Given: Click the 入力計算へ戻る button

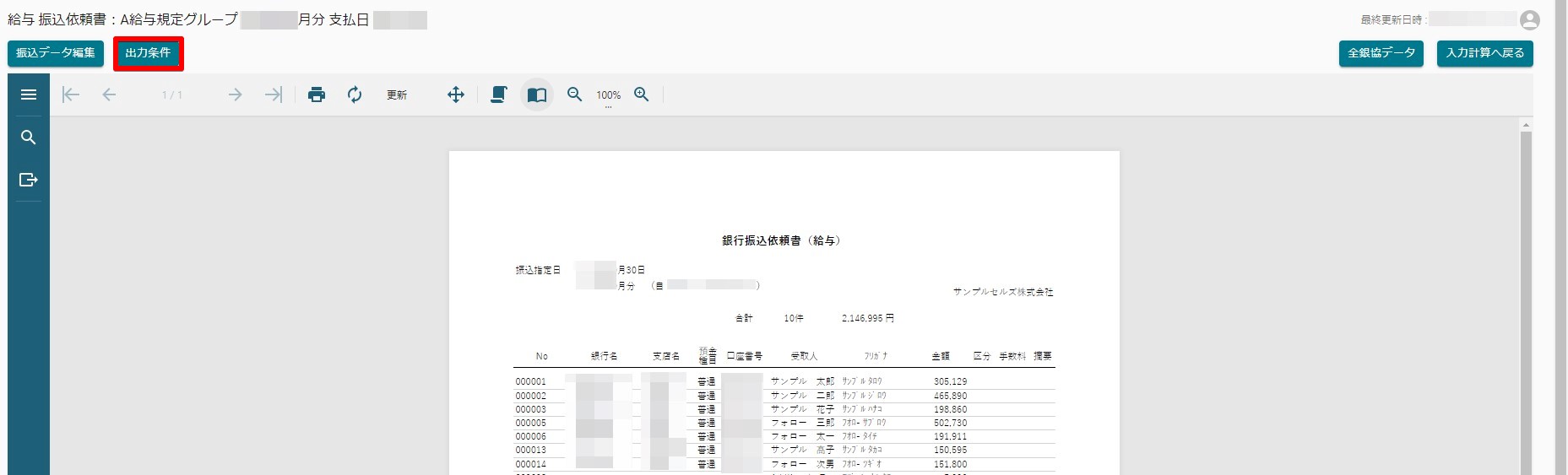Looking at the screenshot, I should 1485,53.
